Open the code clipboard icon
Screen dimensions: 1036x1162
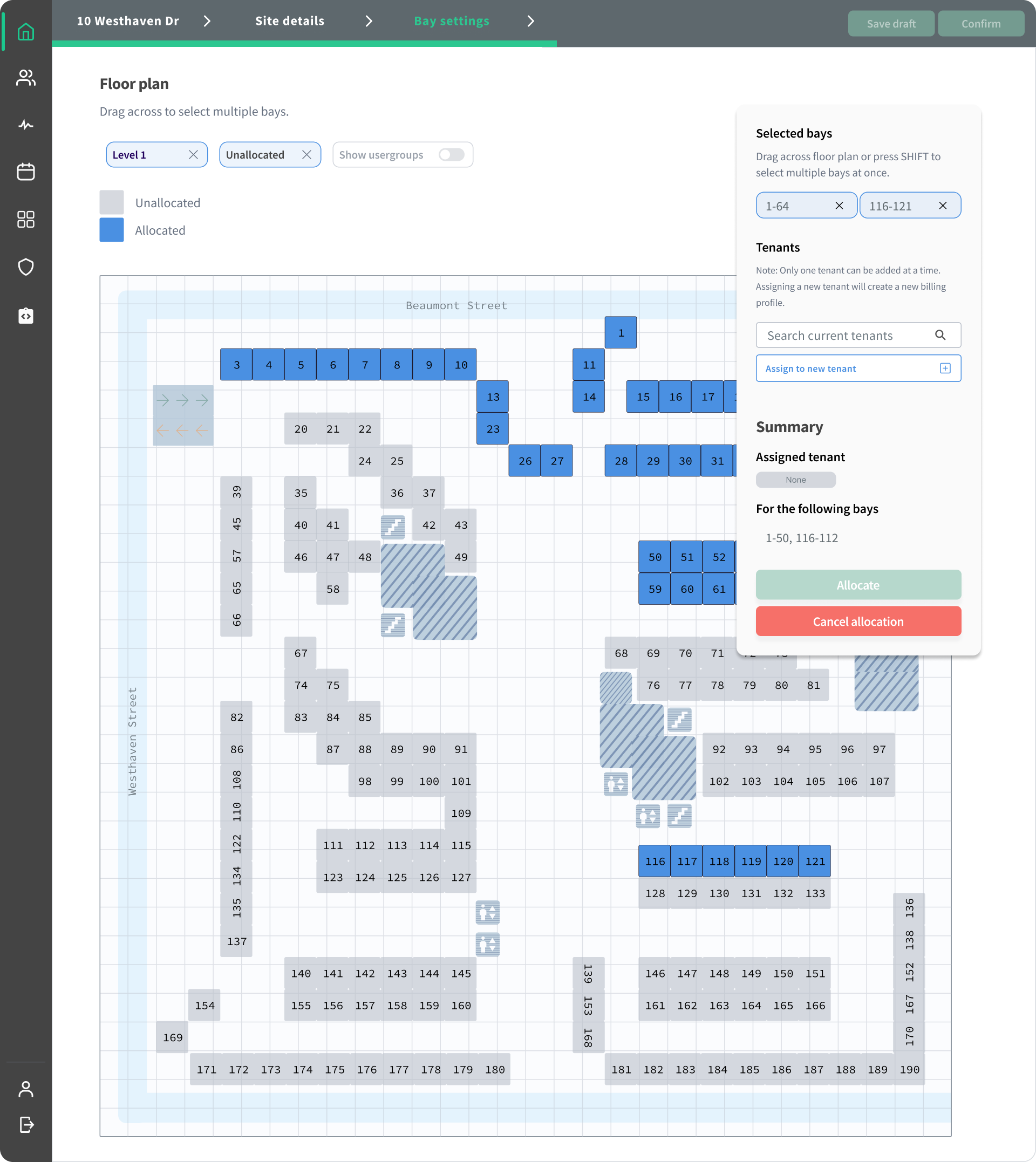[25, 316]
